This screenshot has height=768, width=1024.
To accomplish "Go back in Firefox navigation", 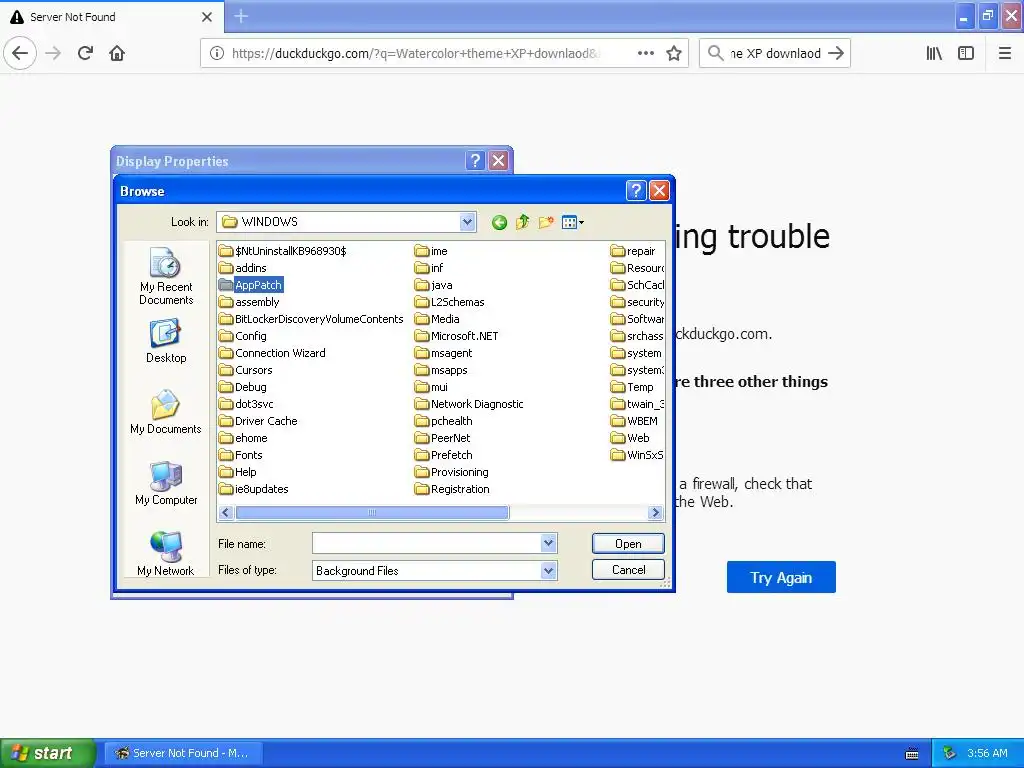I will click(x=20, y=54).
